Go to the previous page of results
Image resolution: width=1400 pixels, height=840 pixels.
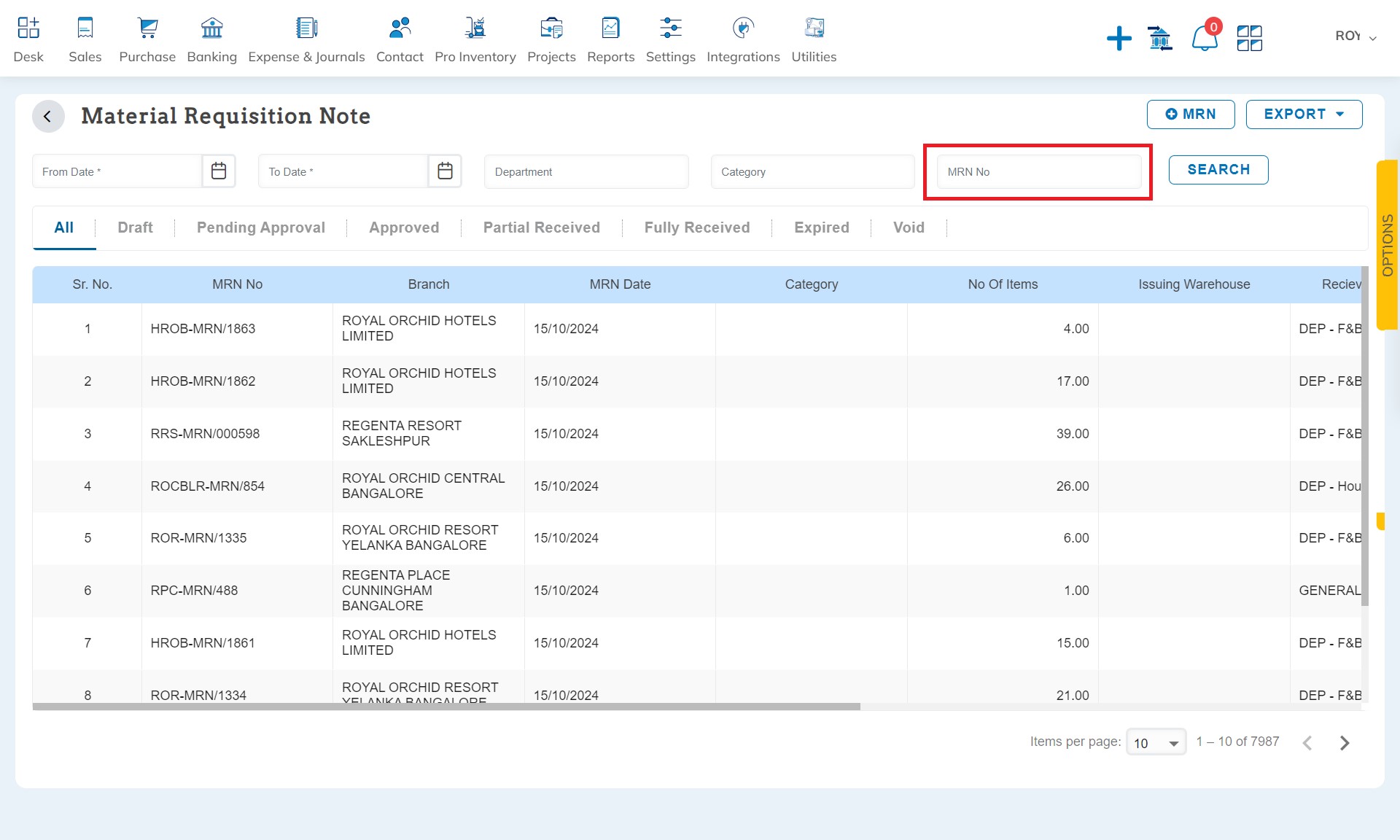tap(1307, 742)
